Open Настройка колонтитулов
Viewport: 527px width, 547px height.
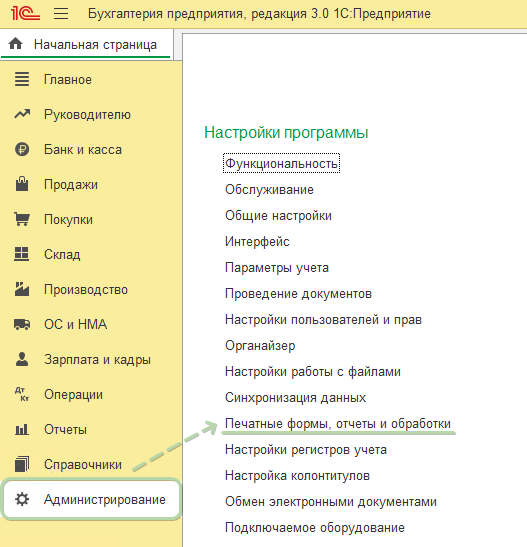pyautogui.click(x=297, y=475)
